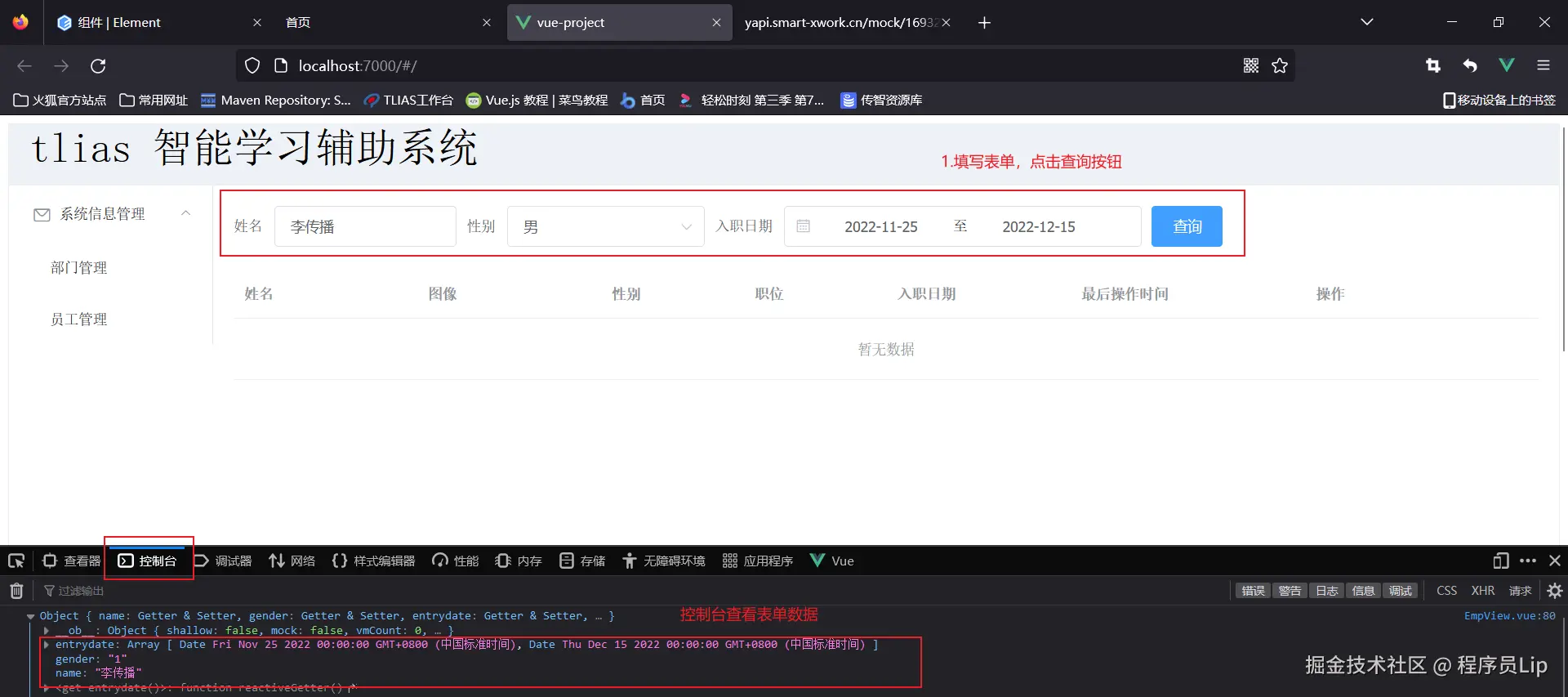Viewport: 1568px width, 697px height.
Task: Open the TLIAS工作台 bookmark
Action: click(x=408, y=100)
